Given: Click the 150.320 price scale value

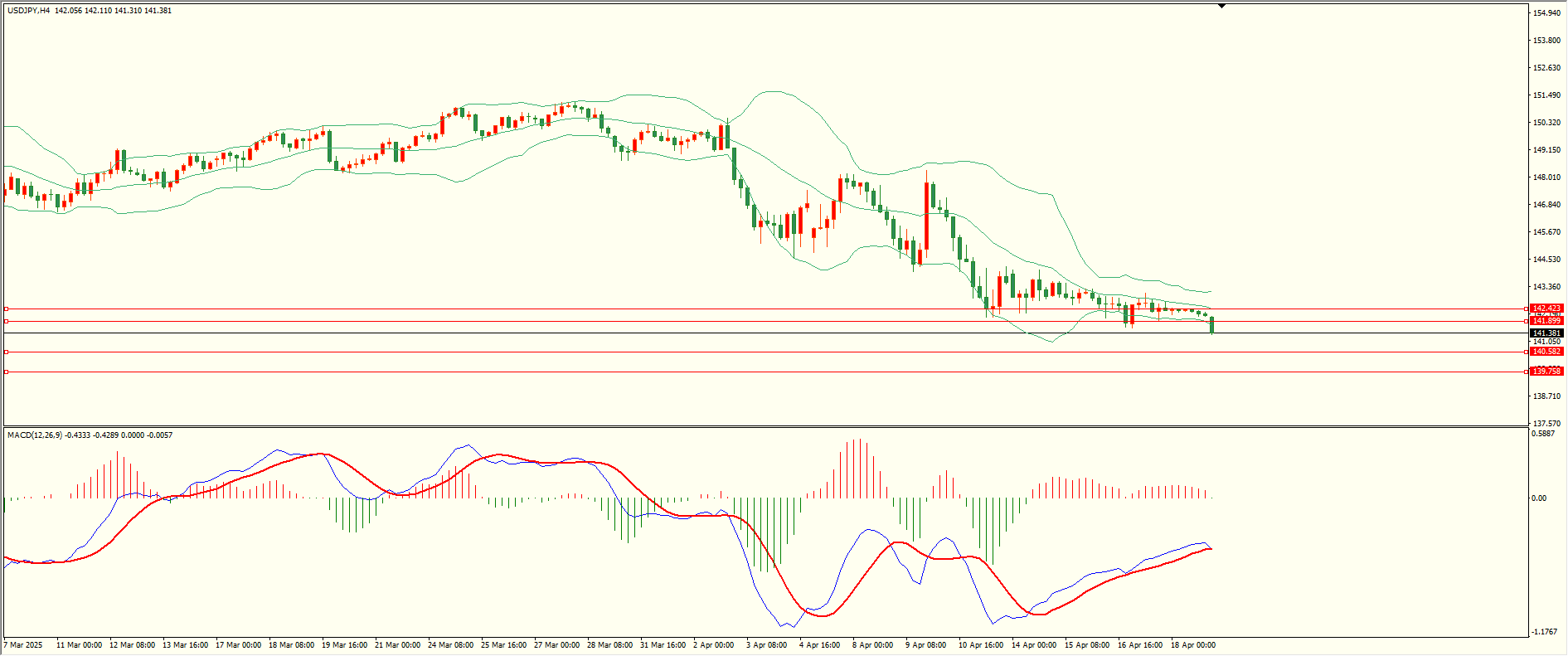Looking at the screenshot, I should pos(1546,123).
